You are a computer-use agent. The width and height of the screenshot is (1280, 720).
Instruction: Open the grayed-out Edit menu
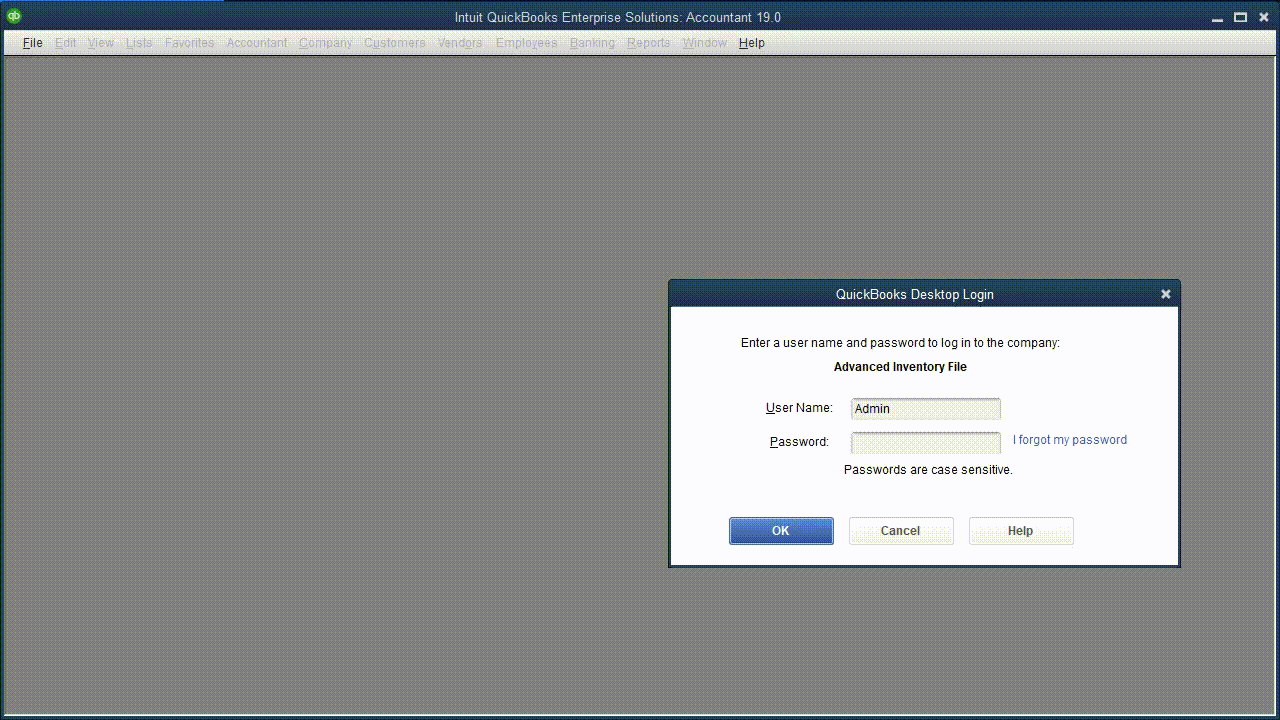[x=65, y=43]
